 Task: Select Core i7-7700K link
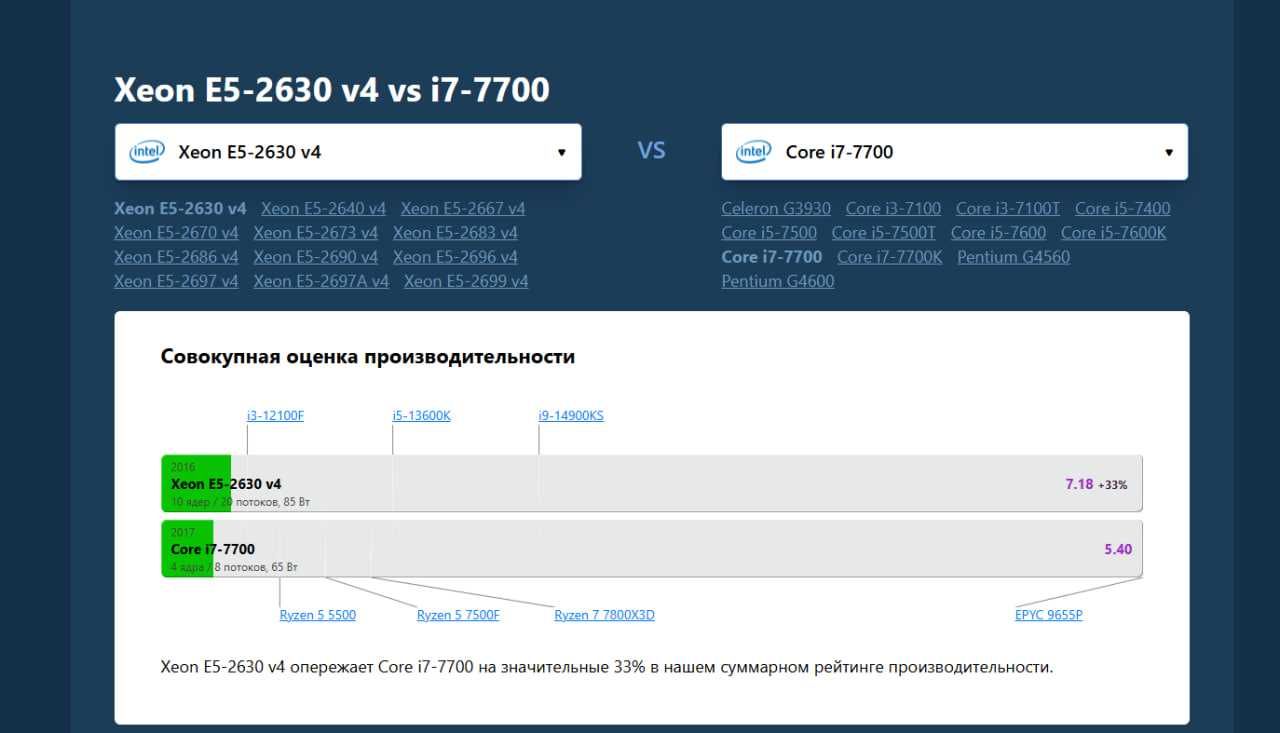point(890,256)
